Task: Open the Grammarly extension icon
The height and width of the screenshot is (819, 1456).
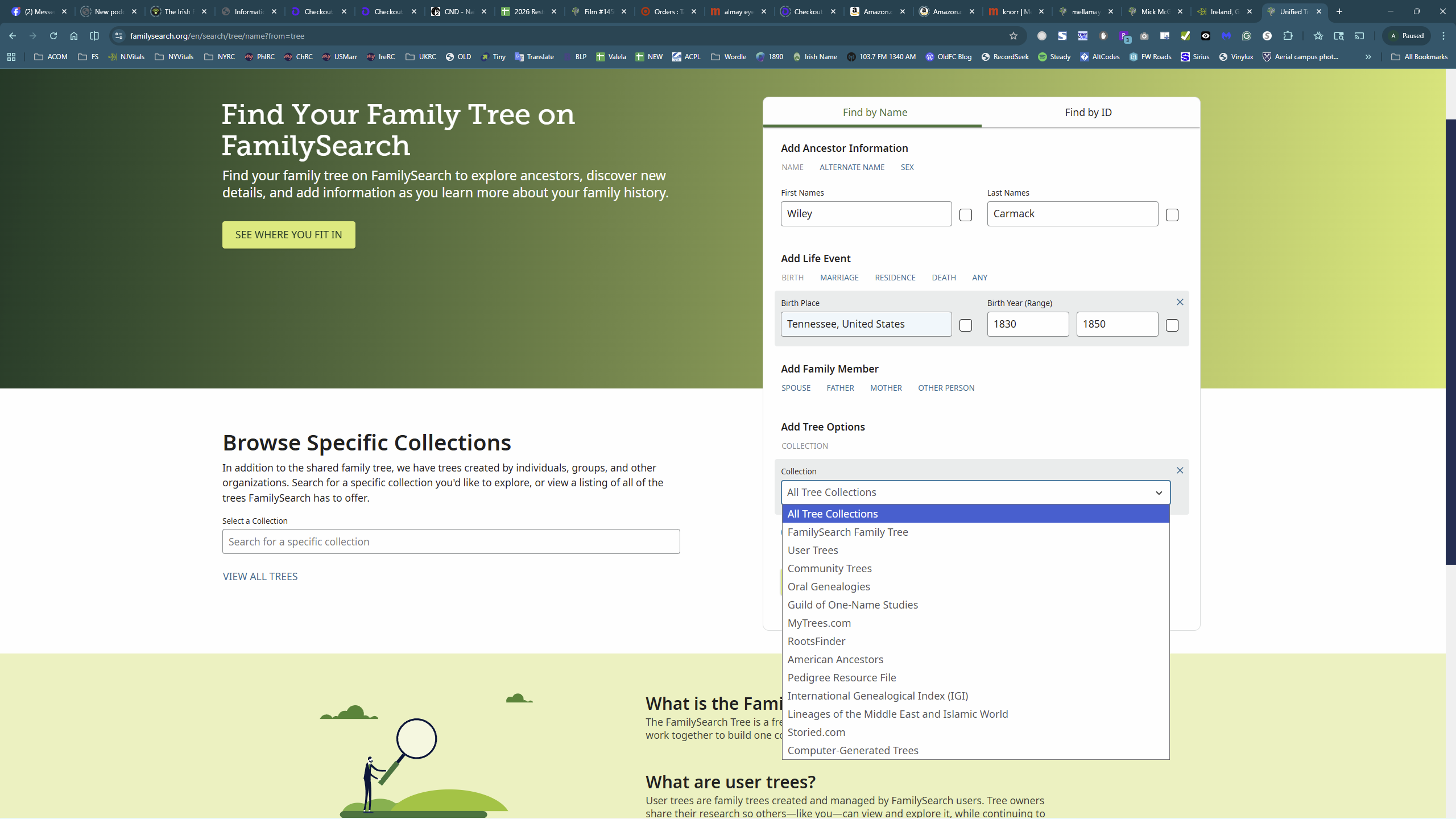Action: (1247, 36)
